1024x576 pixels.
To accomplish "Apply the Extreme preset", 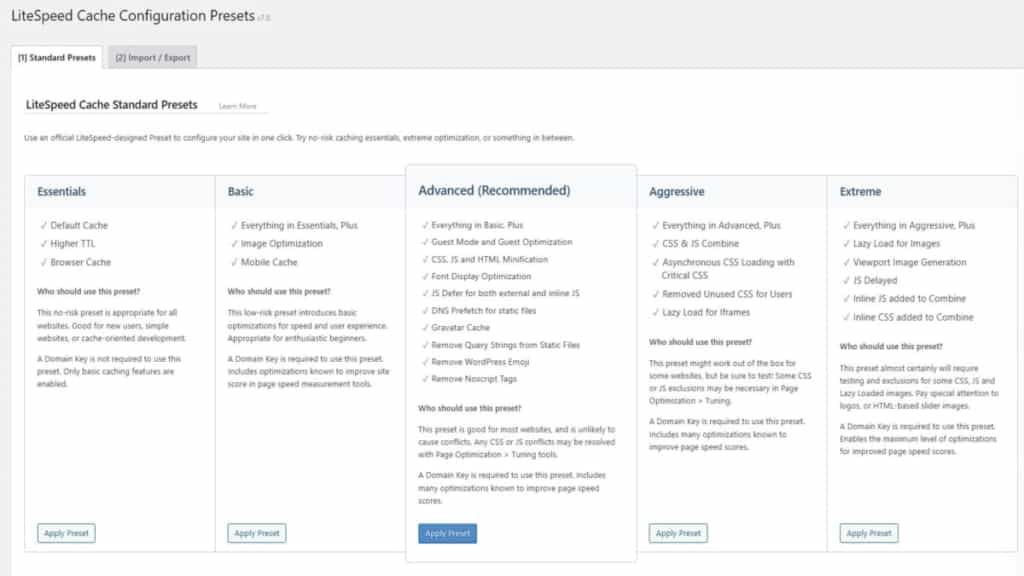I will click(x=868, y=533).
